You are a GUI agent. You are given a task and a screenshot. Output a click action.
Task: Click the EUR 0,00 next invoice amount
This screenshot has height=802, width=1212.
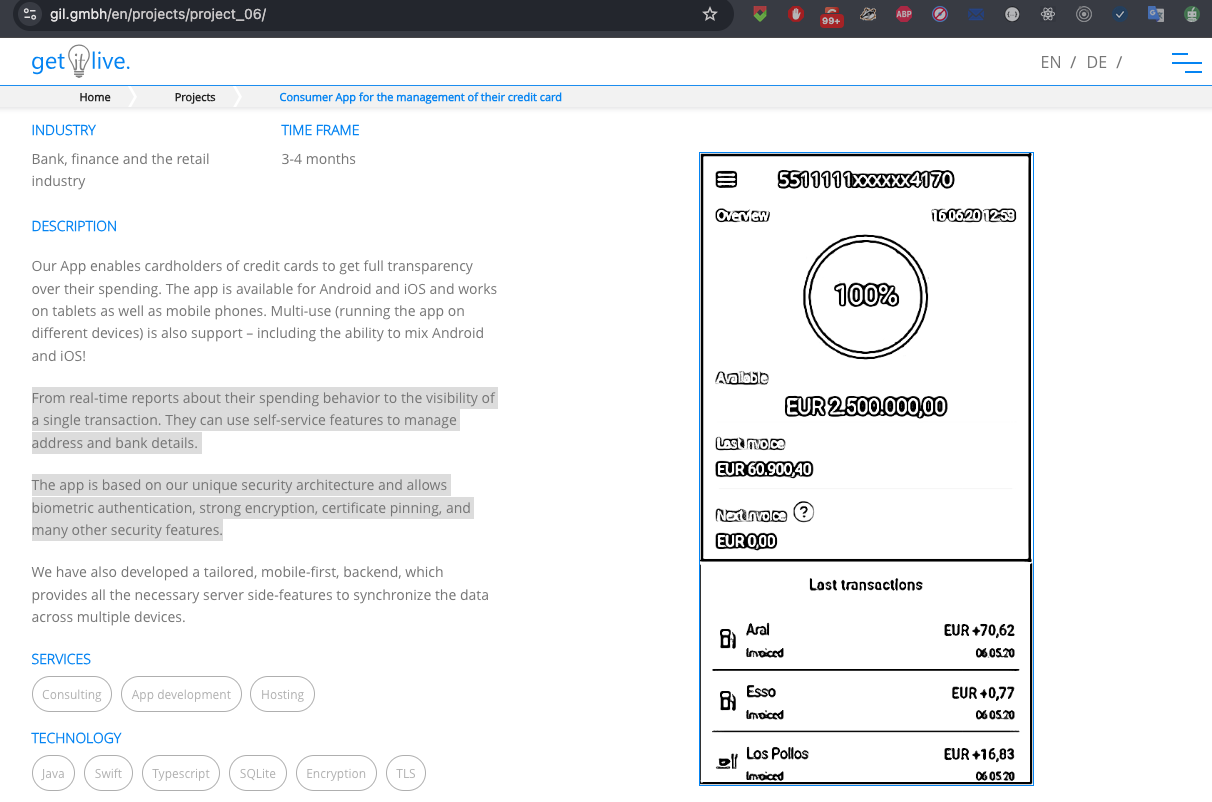(746, 541)
